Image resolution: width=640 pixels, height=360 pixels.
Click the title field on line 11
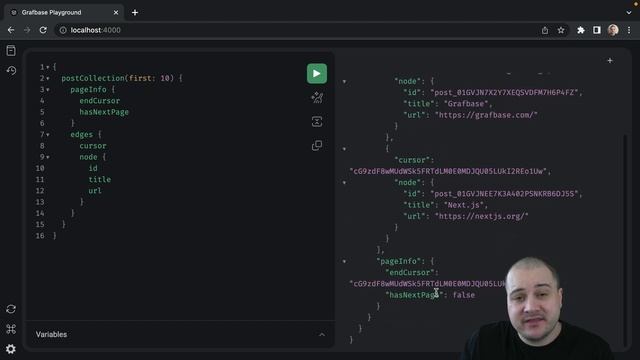(100, 179)
